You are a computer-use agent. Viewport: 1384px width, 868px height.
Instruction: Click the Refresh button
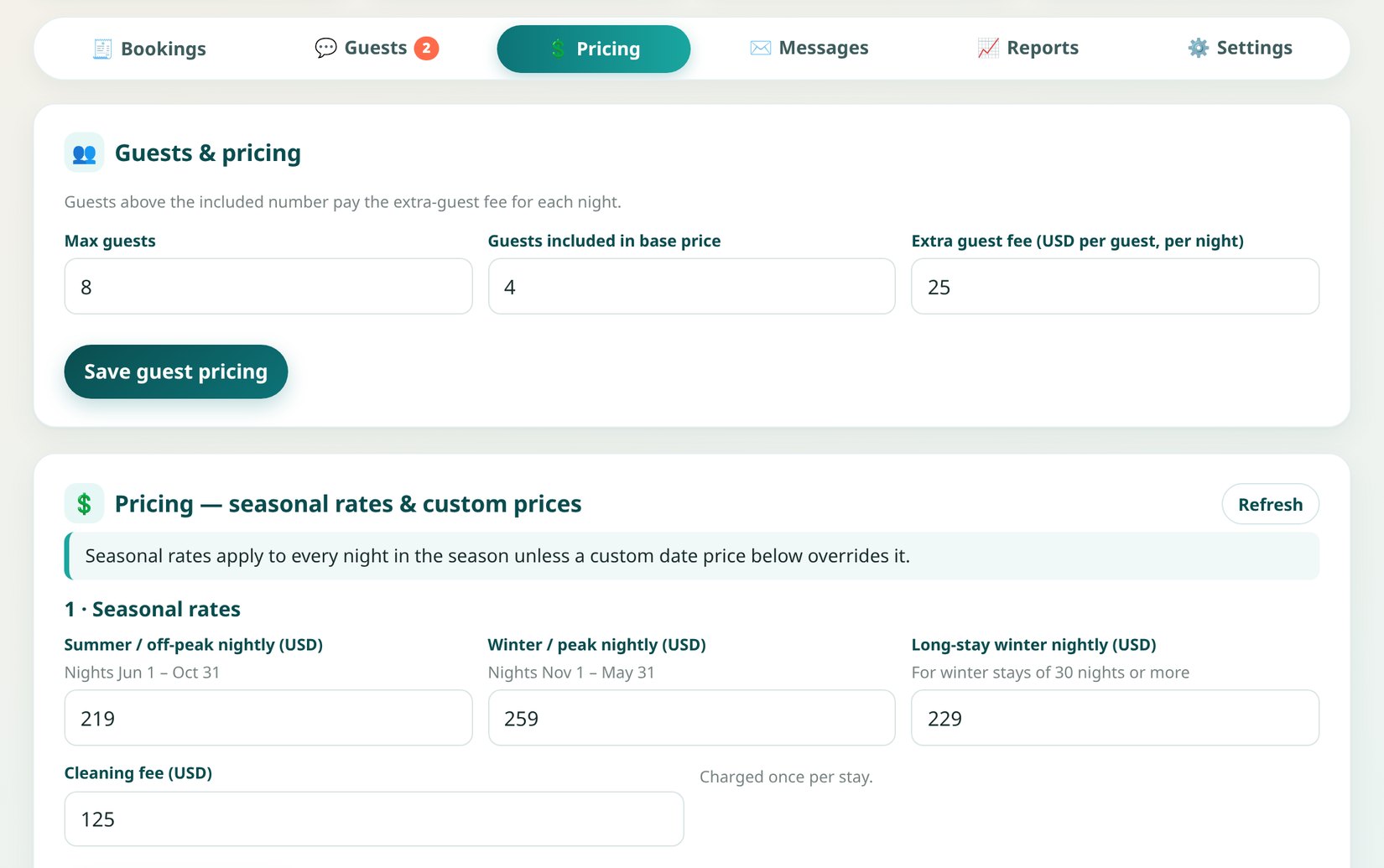click(1270, 504)
